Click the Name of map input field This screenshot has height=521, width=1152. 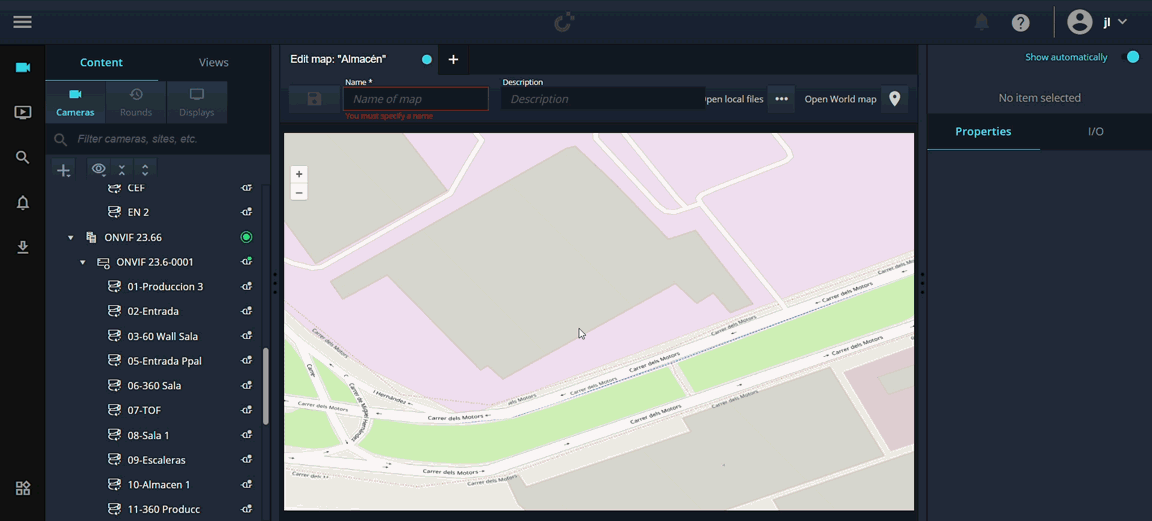point(415,99)
